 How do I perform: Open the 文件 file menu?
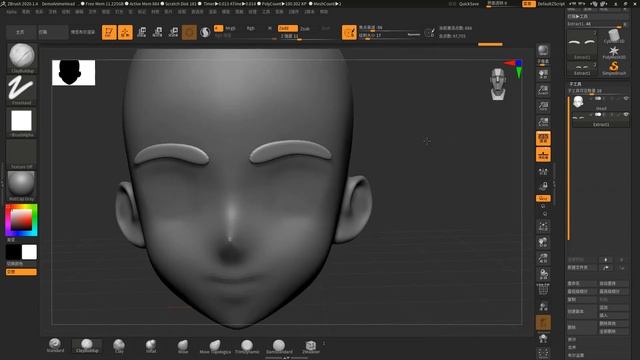click(93, 12)
